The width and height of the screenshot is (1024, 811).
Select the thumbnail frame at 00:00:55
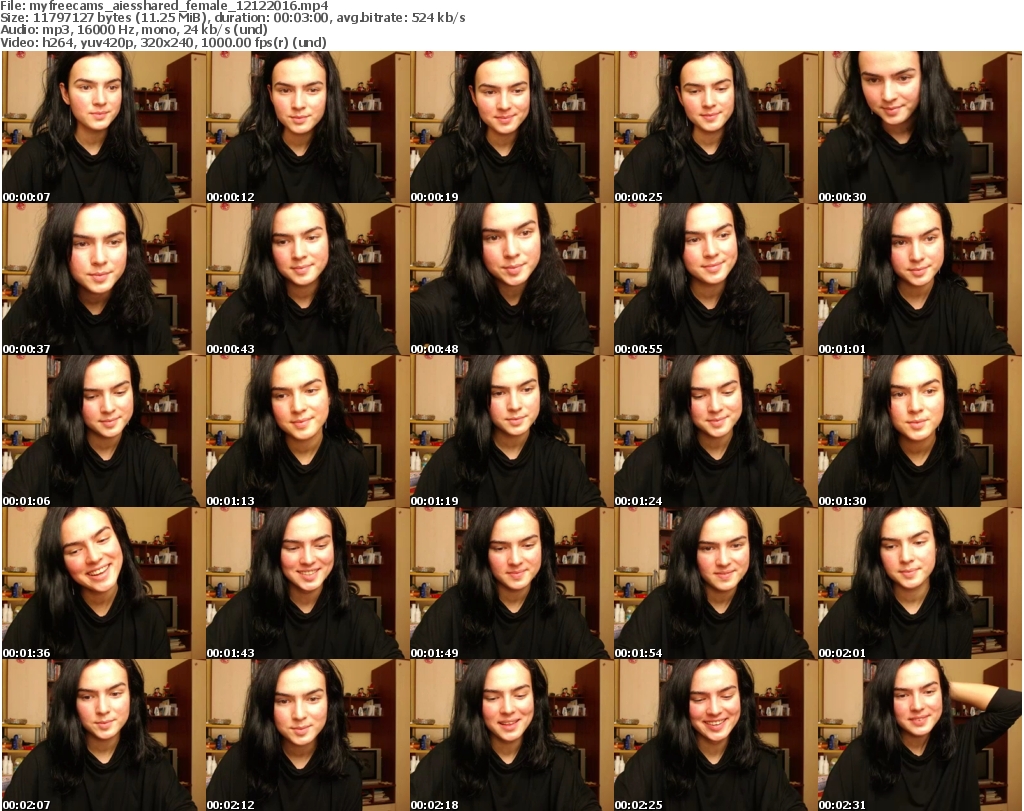716,279
